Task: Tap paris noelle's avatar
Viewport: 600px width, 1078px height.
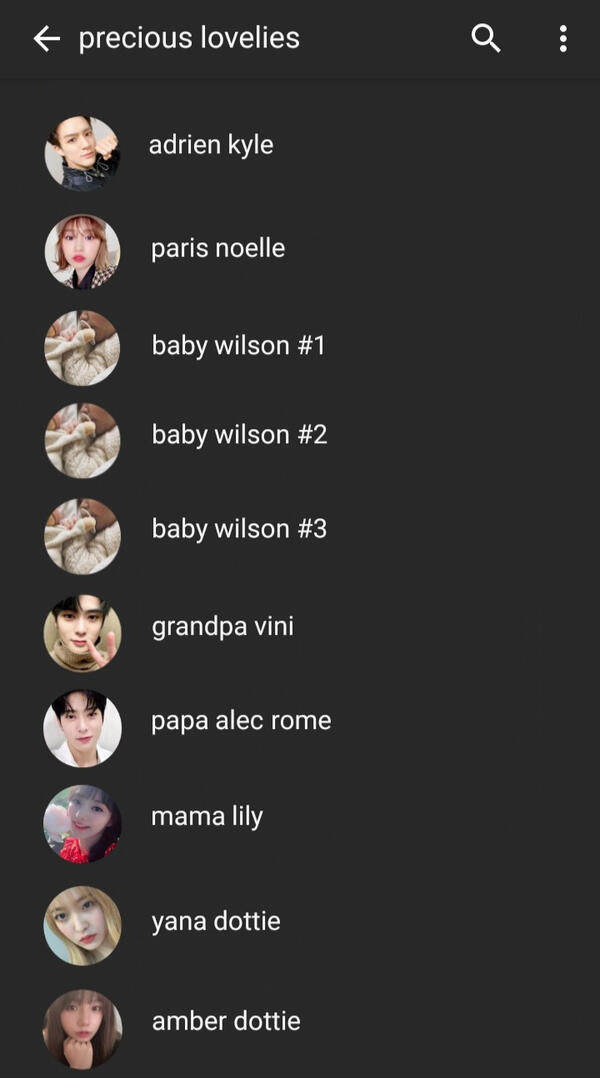Action: pos(82,251)
